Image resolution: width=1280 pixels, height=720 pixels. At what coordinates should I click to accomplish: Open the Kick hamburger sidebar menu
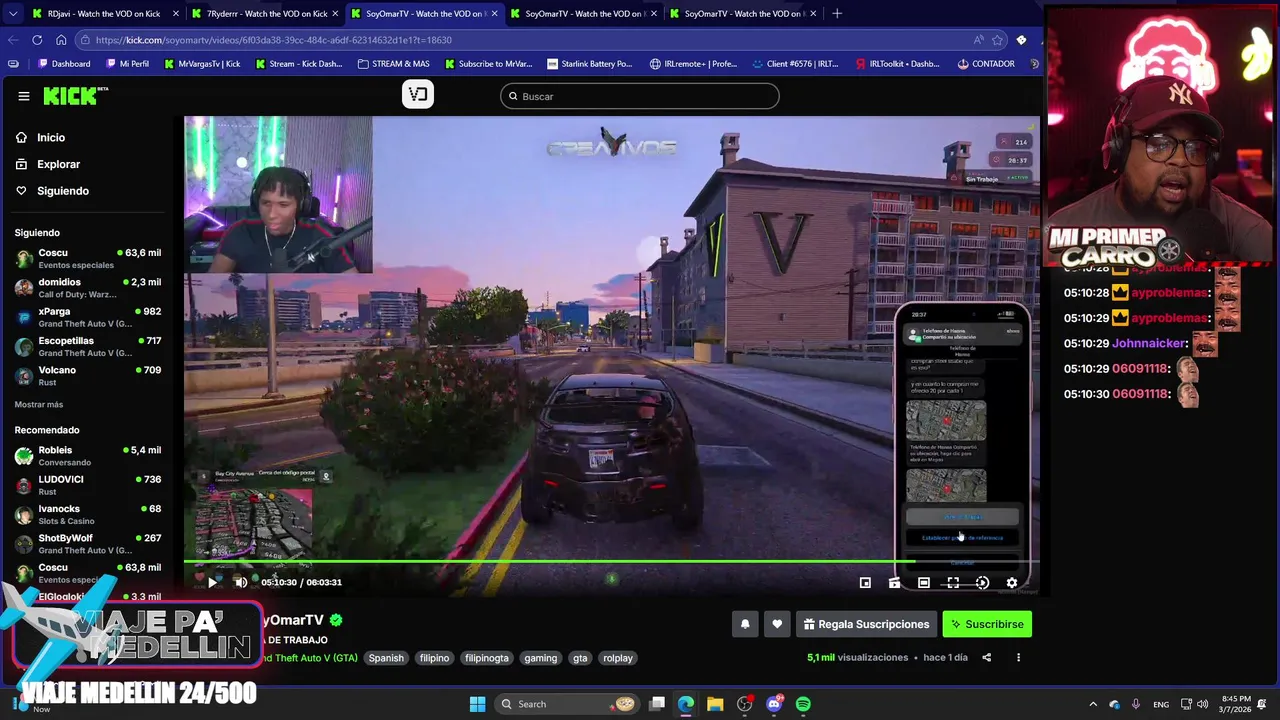23,96
